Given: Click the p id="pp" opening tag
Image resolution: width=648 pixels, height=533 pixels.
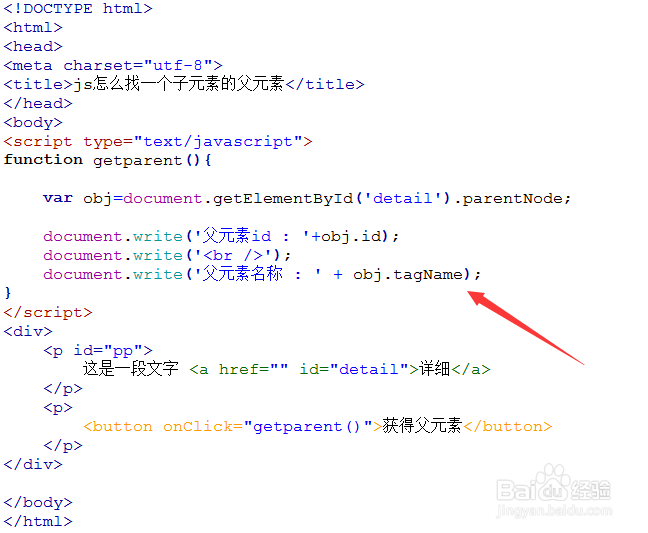Looking at the screenshot, I should click(x=98, y=351).
